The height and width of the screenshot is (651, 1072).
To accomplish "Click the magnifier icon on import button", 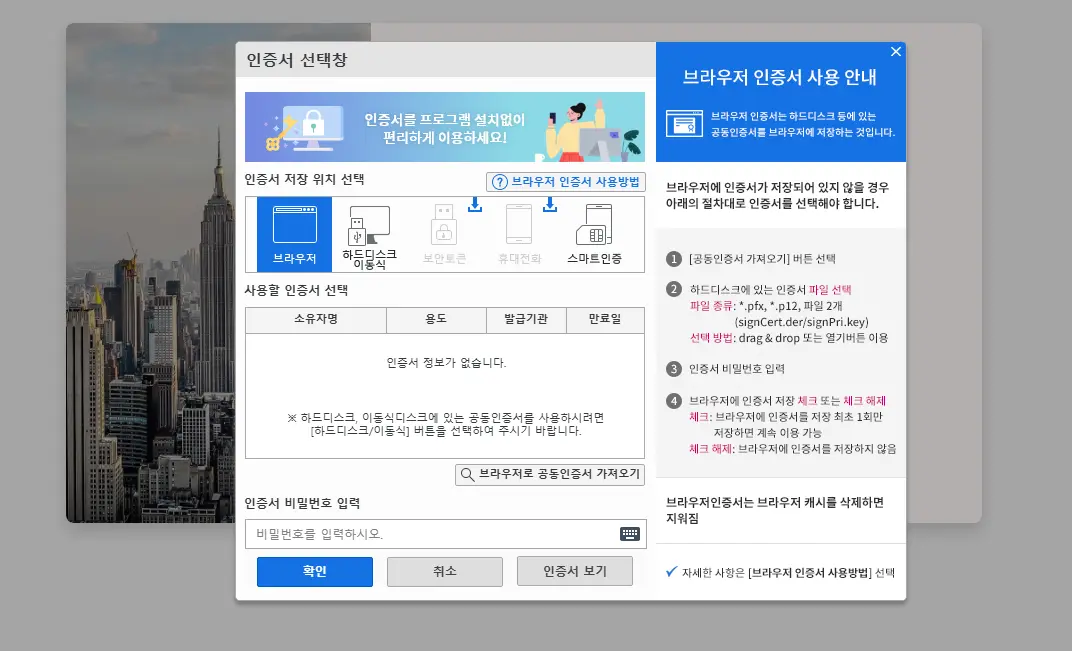I will click(466, 474).
